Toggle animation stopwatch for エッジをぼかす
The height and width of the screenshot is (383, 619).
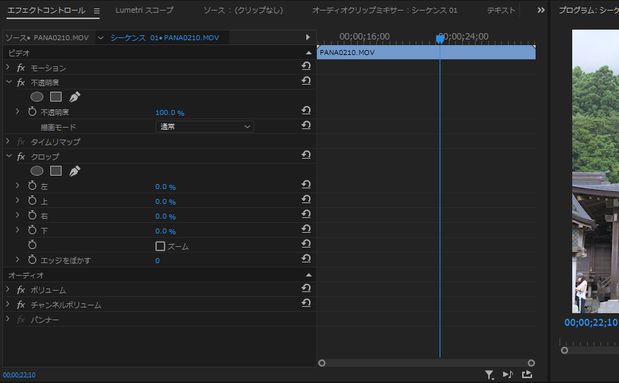pyautogui.click(x=32, y=260)
